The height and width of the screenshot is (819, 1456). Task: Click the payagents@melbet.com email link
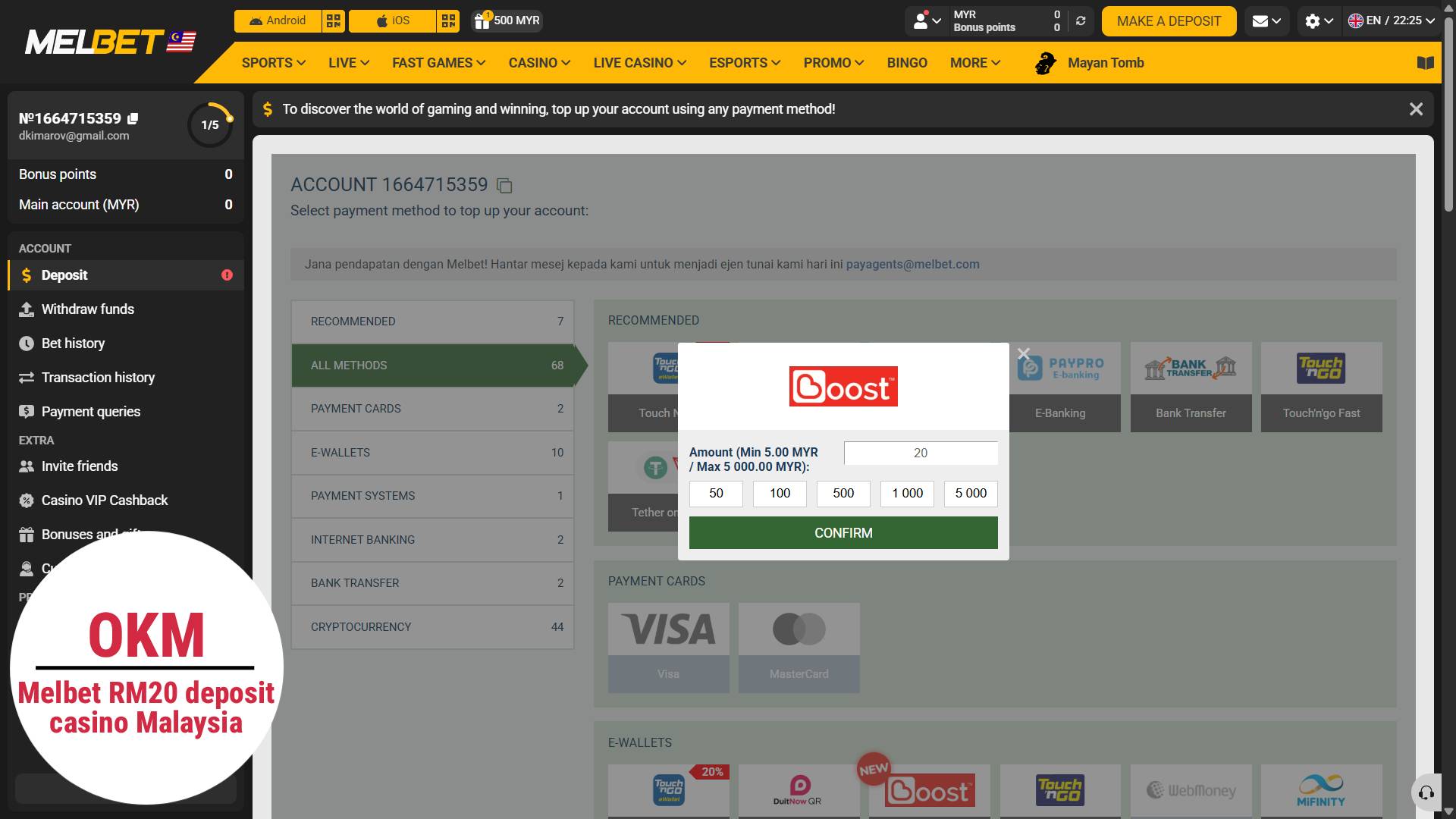[912, 265]
